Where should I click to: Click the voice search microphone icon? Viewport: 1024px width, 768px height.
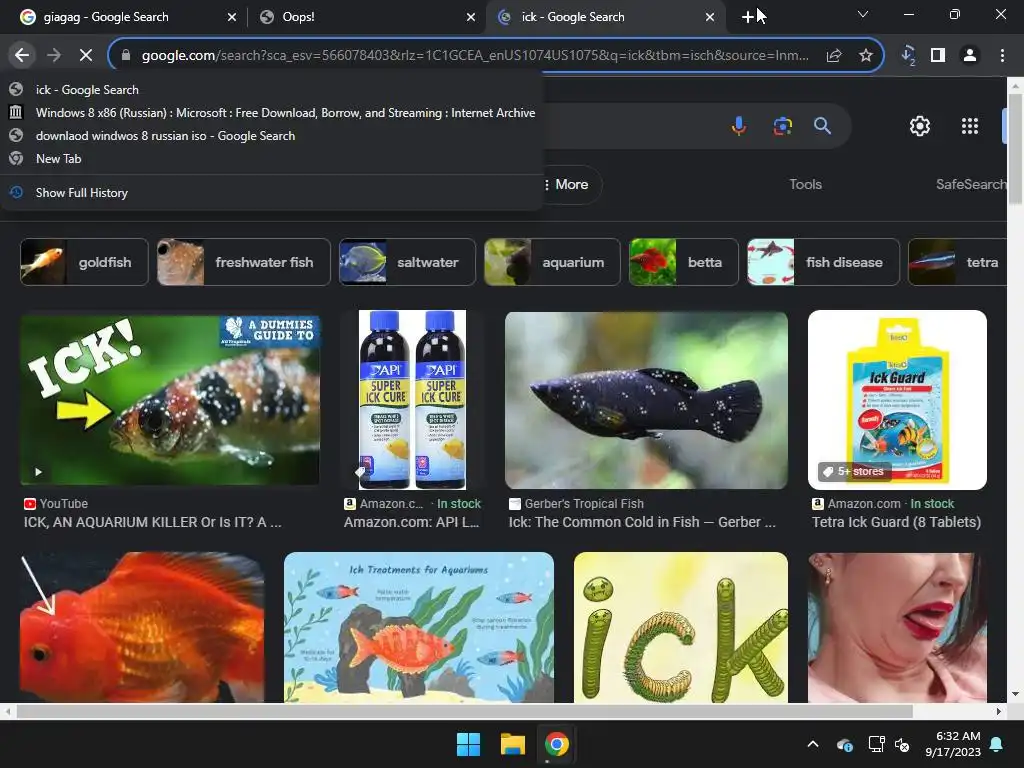[739, 125]
